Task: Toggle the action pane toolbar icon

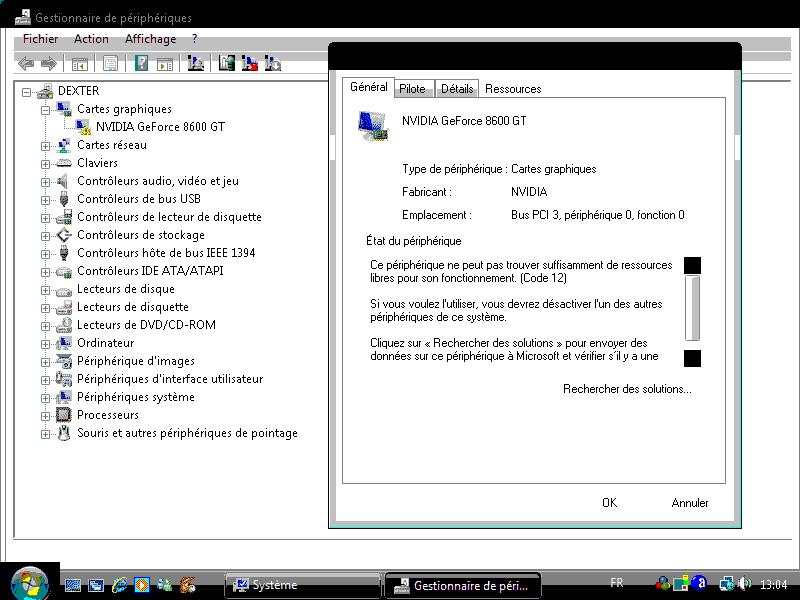Action: 165,64
